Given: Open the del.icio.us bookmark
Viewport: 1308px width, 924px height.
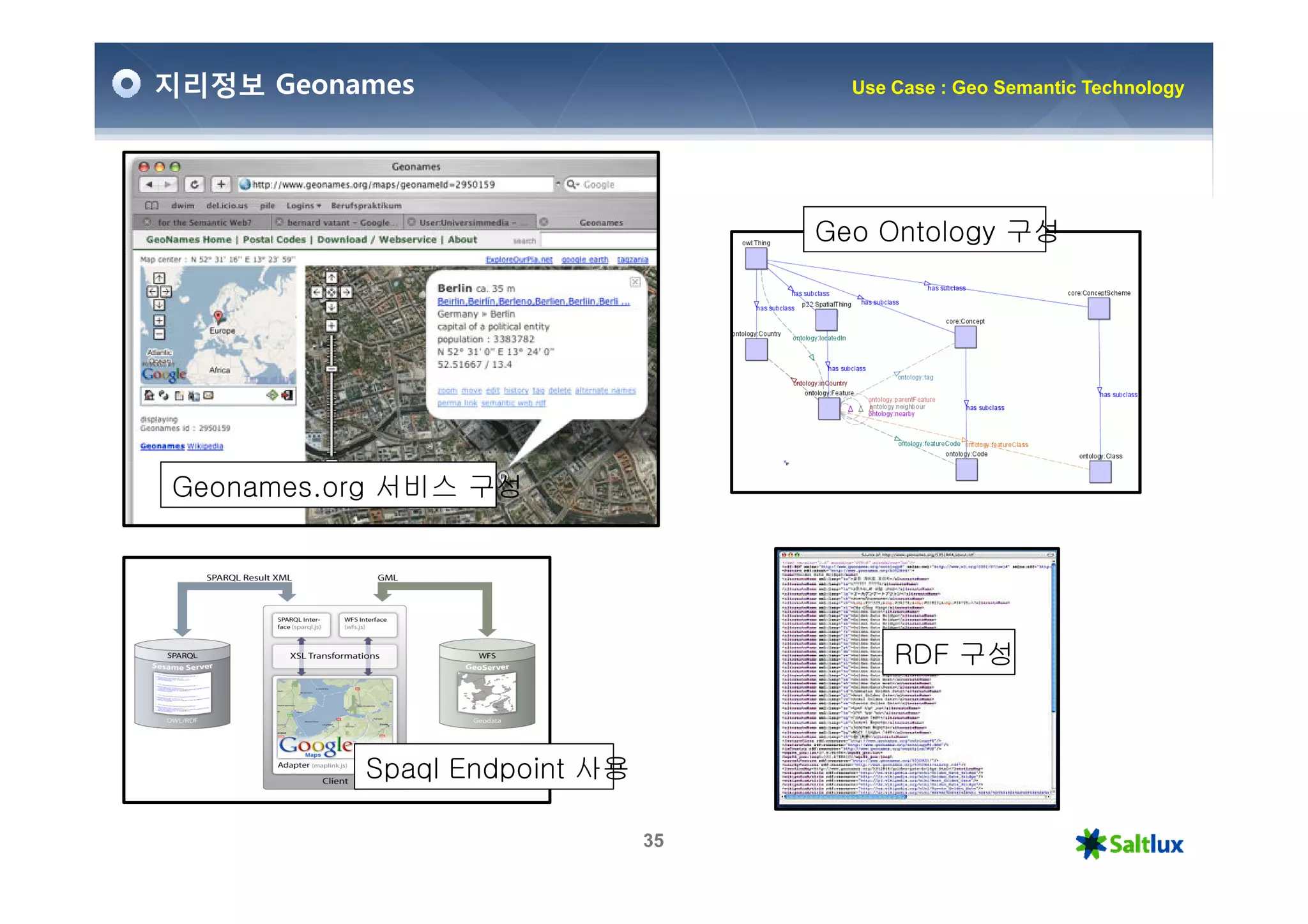Looking at the screenshot, I should click(227, 206).
